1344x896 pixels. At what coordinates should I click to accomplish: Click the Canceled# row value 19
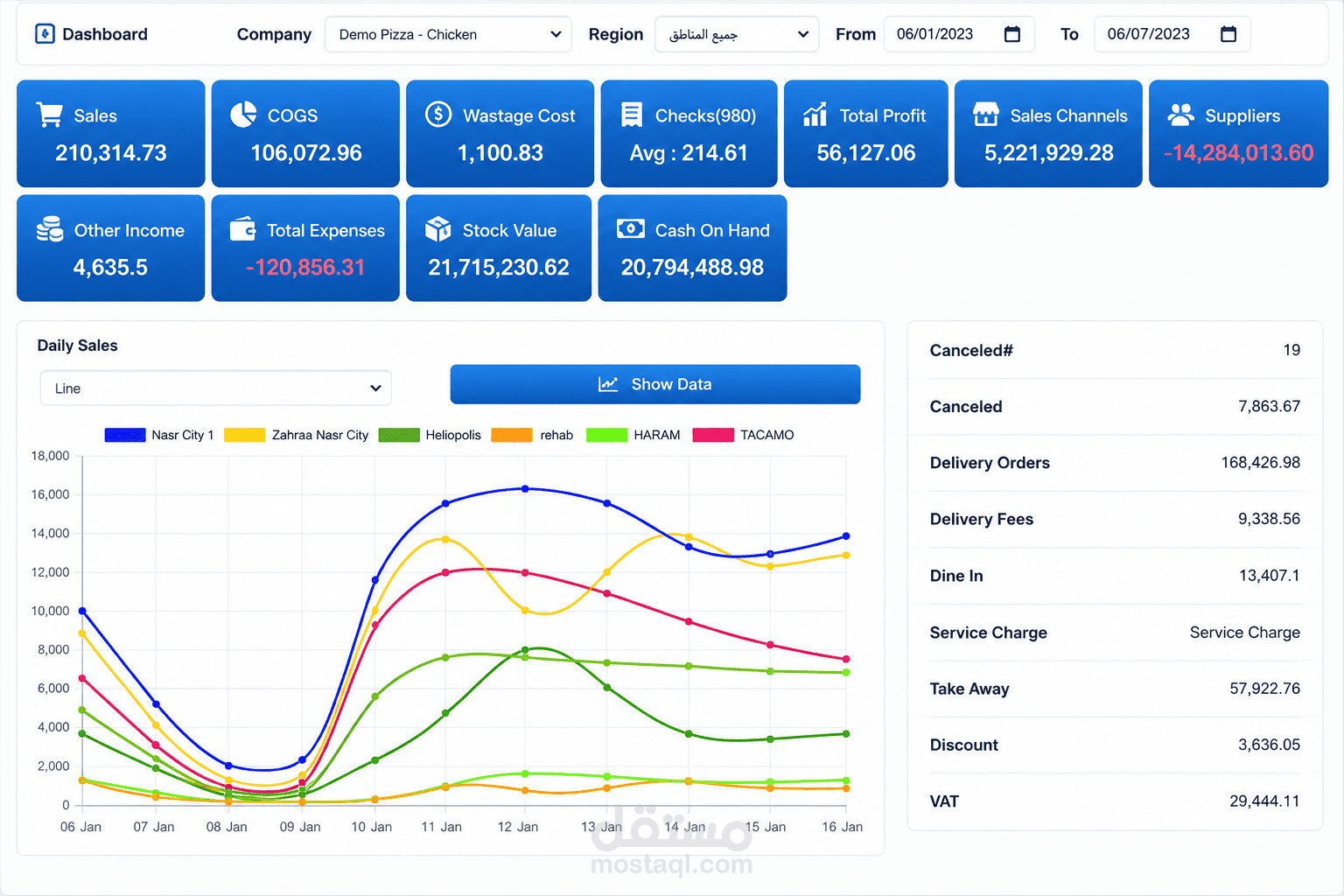coord(1291,350)
